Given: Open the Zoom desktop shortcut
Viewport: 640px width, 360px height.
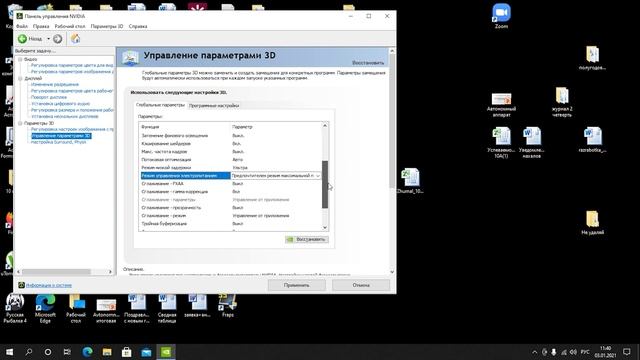Looking at the screenshot, I should click(x=501, y=16).
